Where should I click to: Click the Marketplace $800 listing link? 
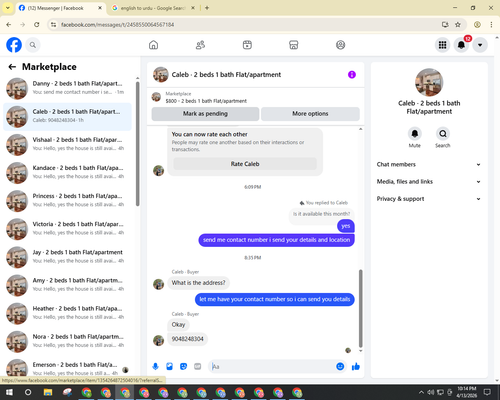coord(206,101)
